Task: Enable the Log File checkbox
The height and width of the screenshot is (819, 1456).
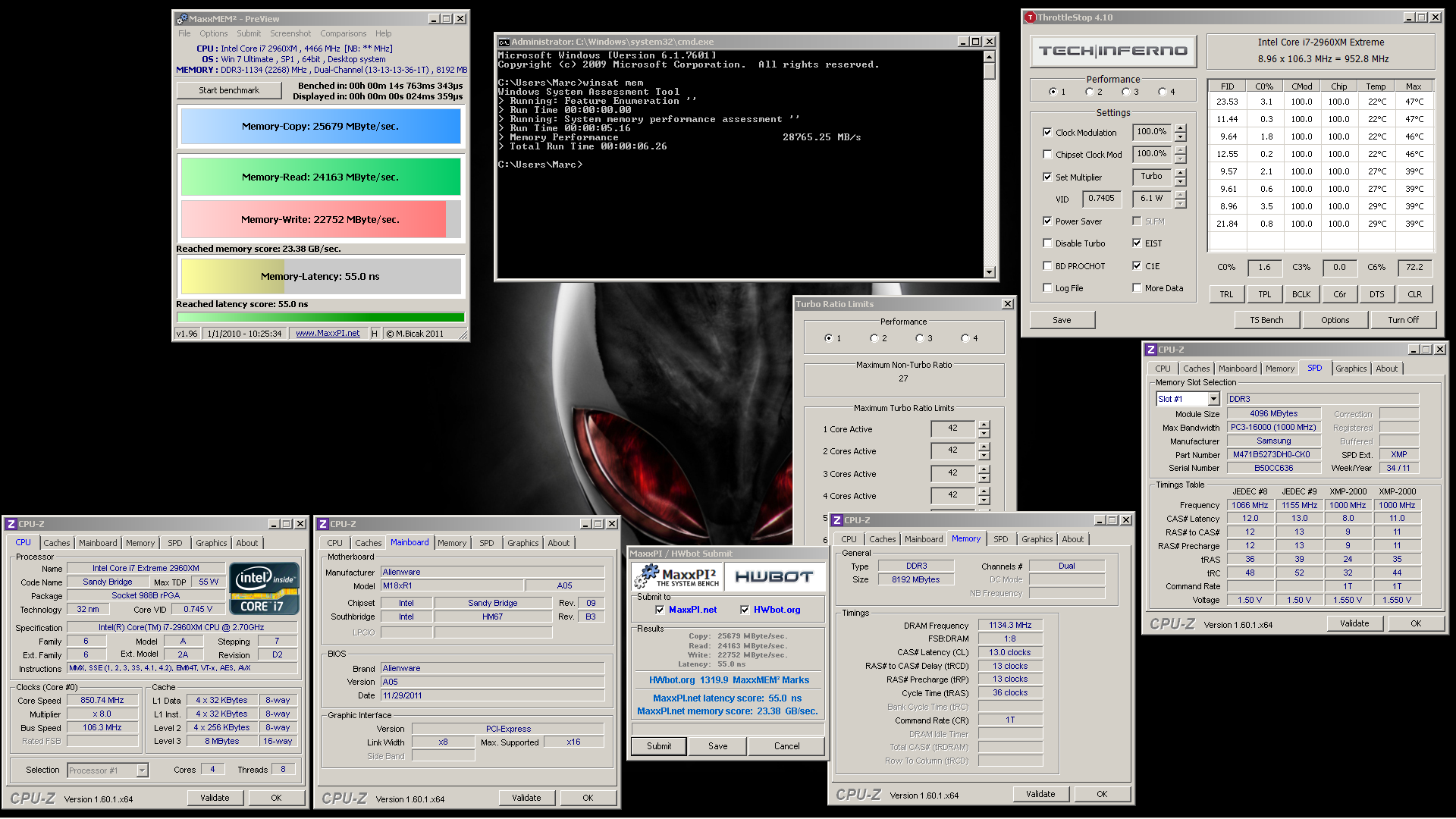Action: [1047, 288]
